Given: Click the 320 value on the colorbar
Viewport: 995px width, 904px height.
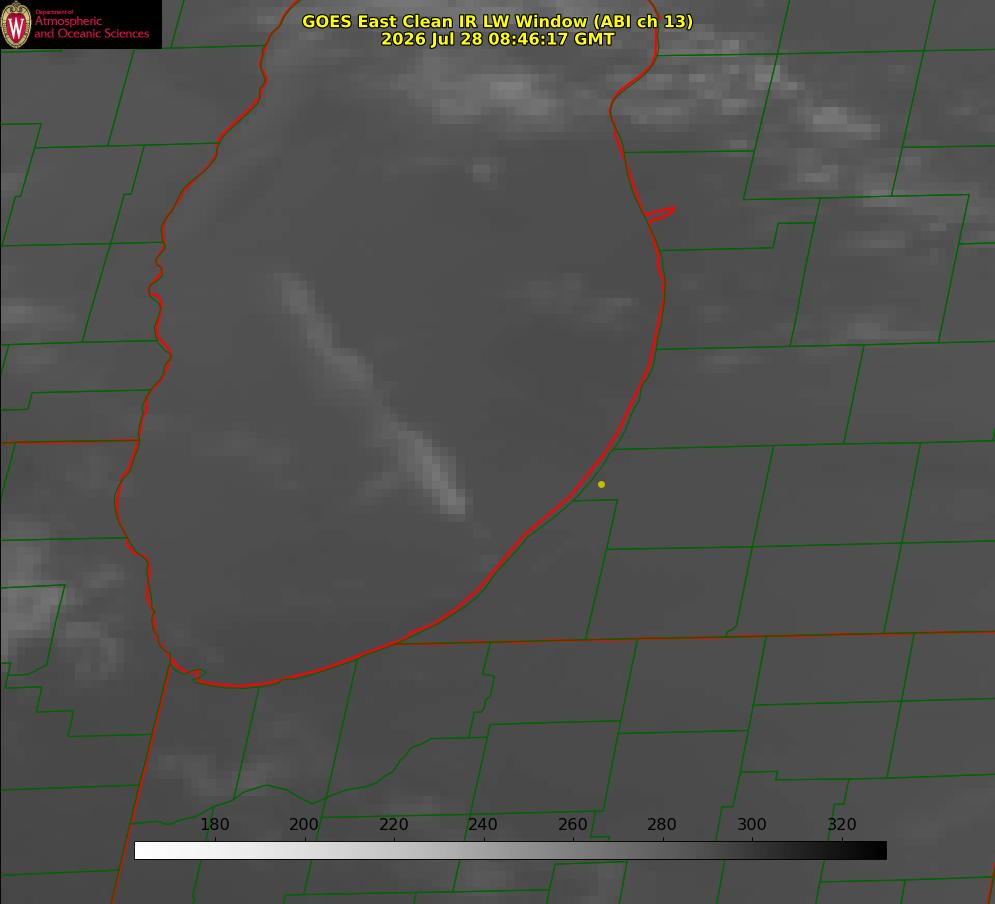Looking at the screenshot, I should pos(842,824).
